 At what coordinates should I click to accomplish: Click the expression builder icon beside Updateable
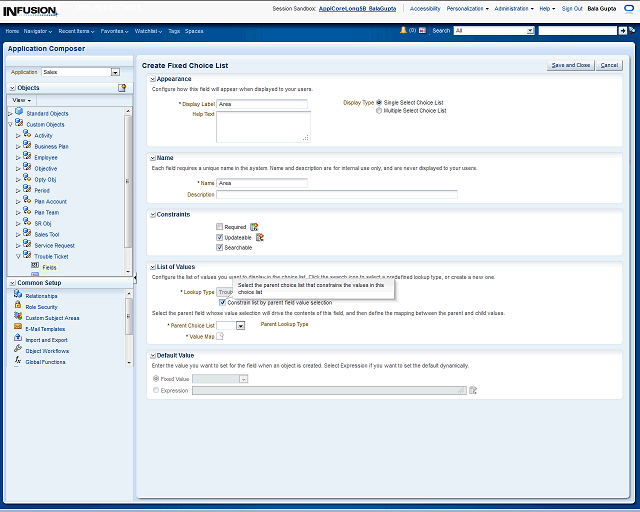click(x=260, y=237)
